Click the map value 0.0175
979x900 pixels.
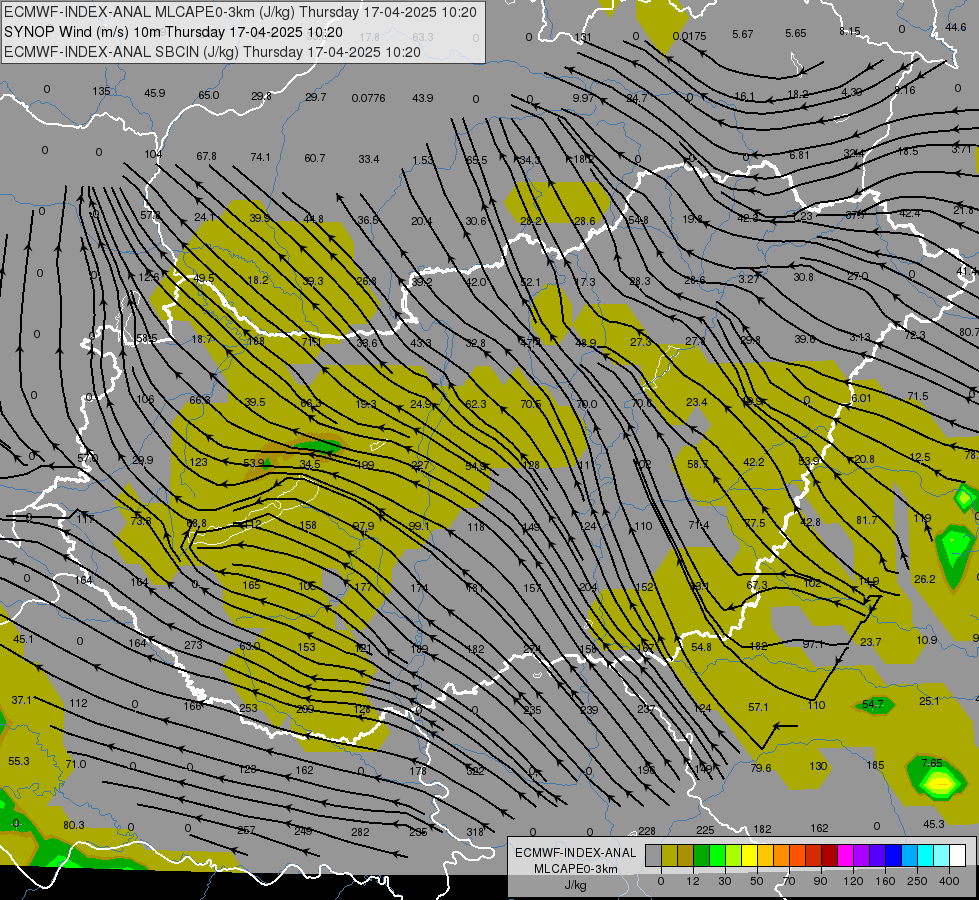click(x=689, y=36)
